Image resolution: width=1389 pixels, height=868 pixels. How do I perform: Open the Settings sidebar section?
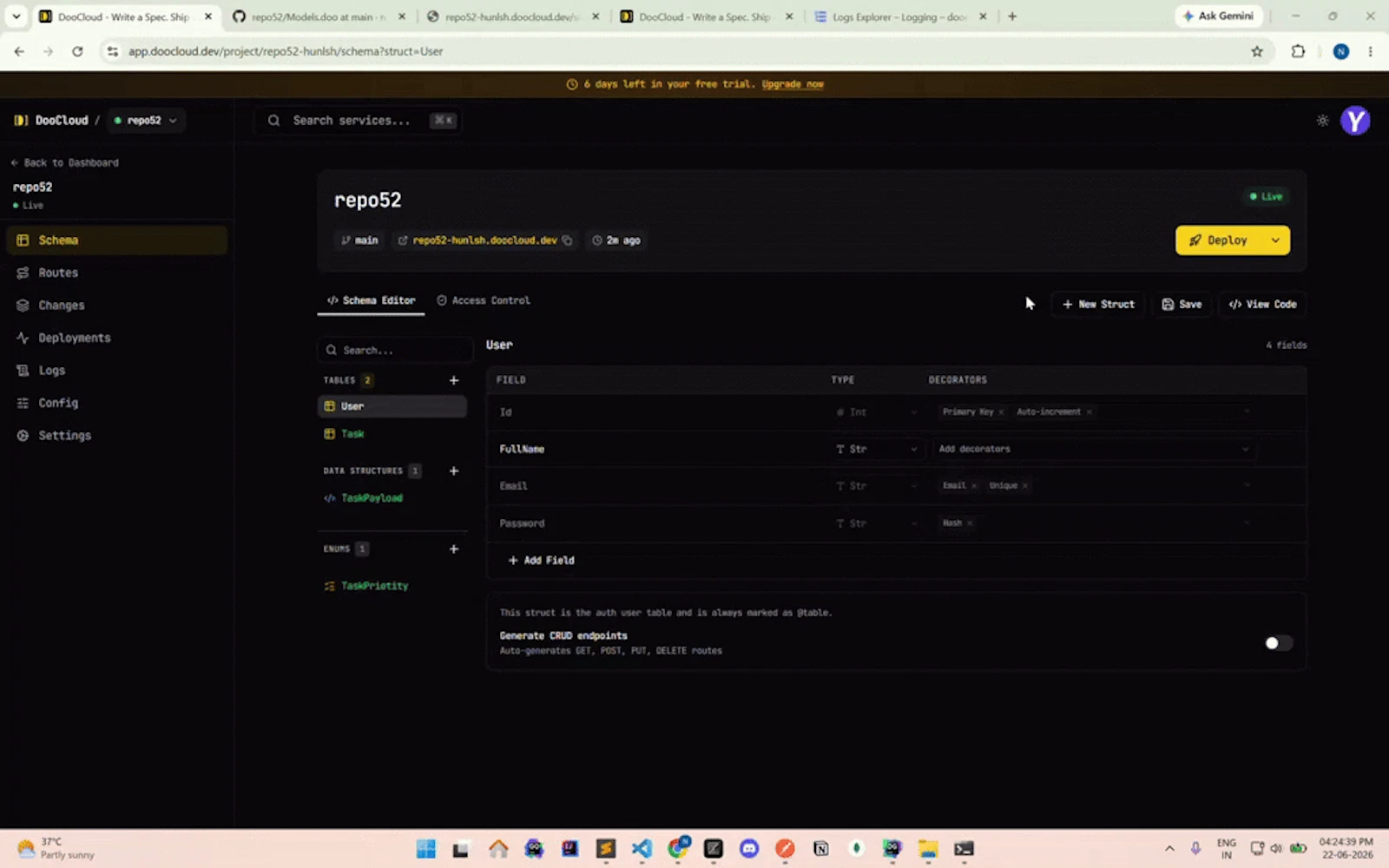[x=116, y=436]
